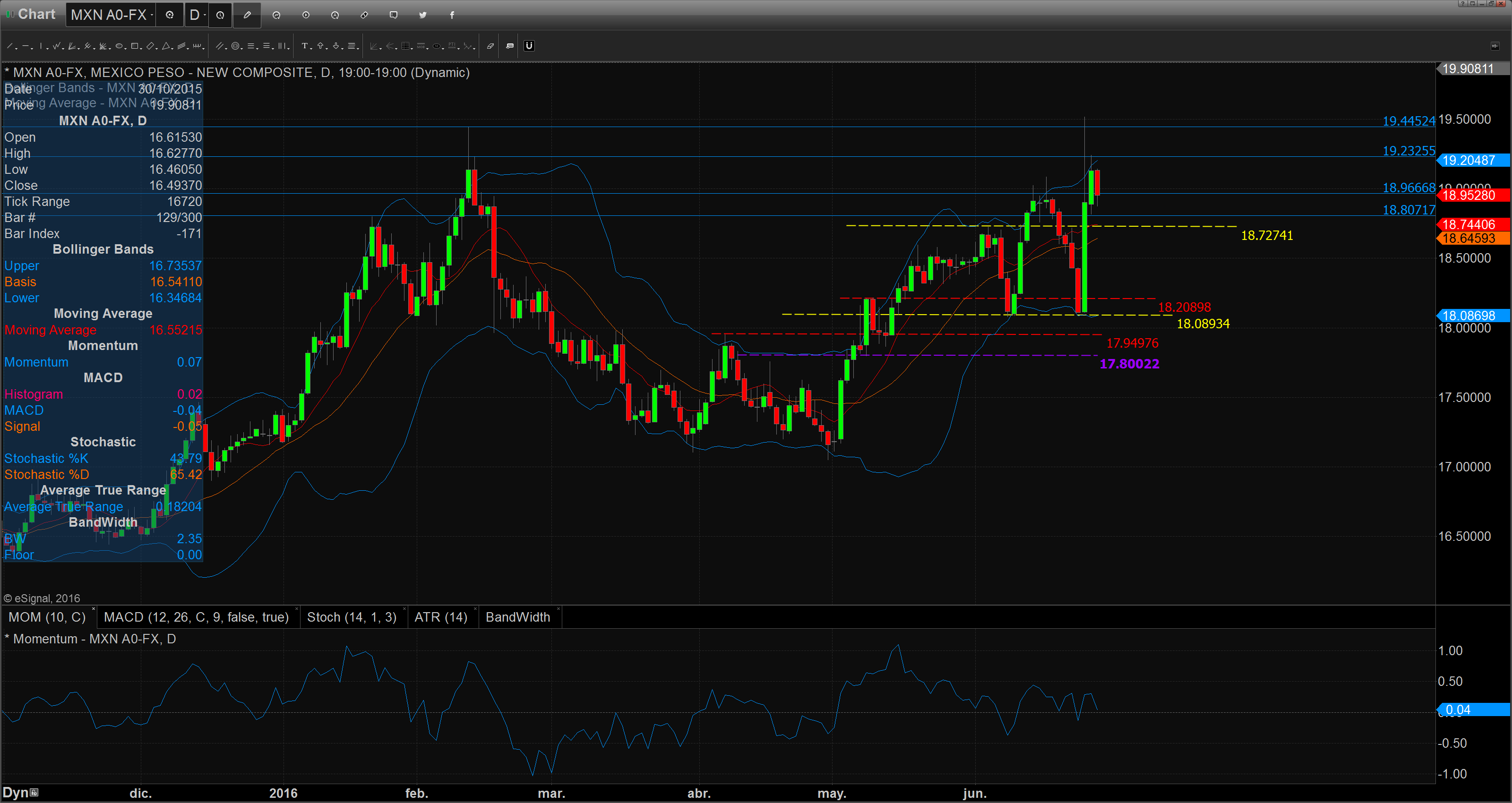Expand Fibonacci circles dropdown arrow
1512x803 pixels.
pos(242,49)
